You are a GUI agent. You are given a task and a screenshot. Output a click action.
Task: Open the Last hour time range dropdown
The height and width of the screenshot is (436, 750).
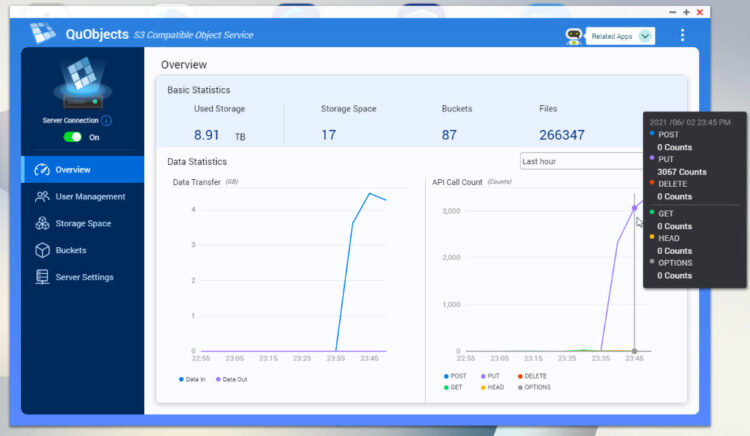pos(582,161)
